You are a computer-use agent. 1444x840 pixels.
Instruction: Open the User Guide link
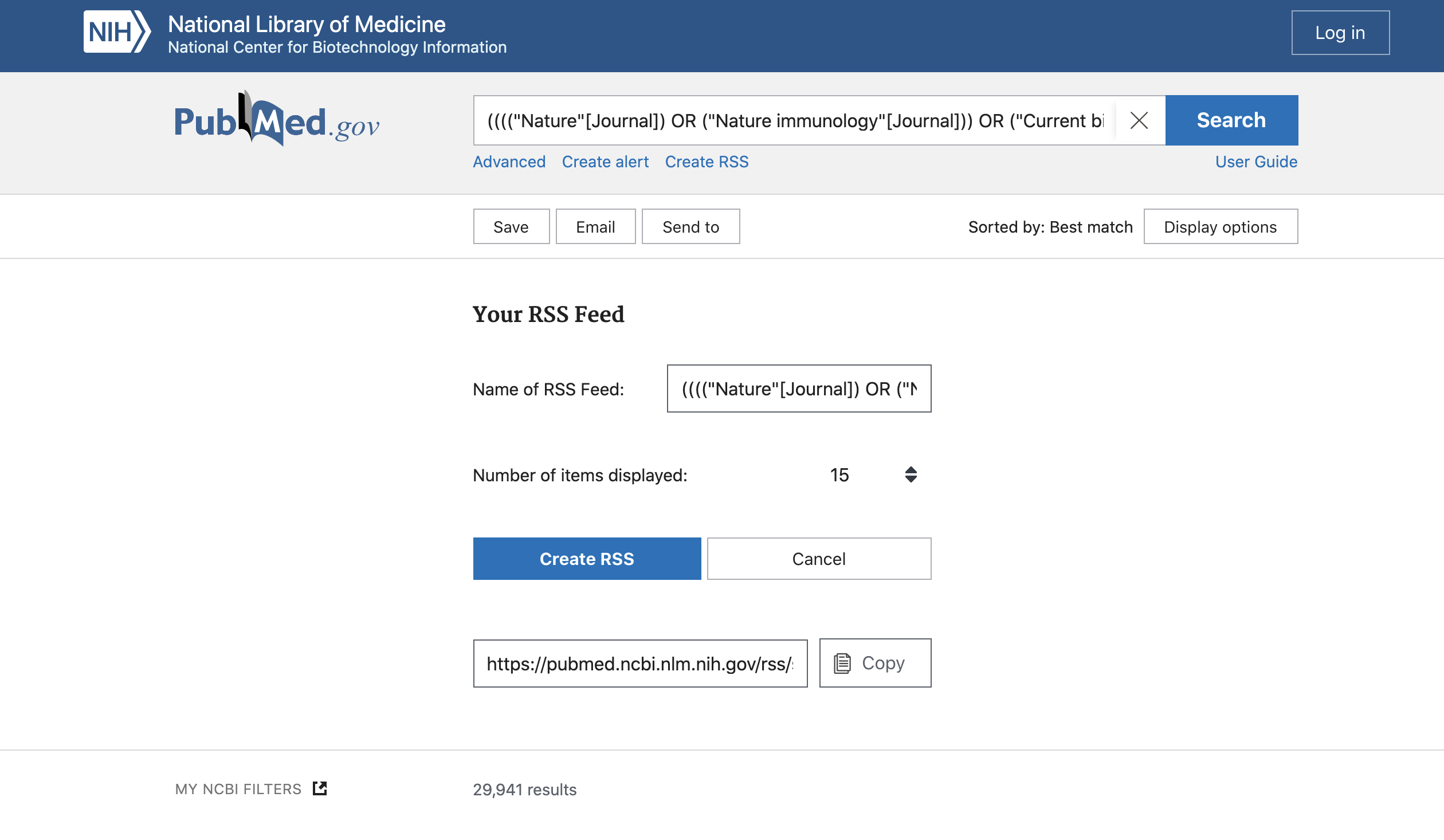1256,162
